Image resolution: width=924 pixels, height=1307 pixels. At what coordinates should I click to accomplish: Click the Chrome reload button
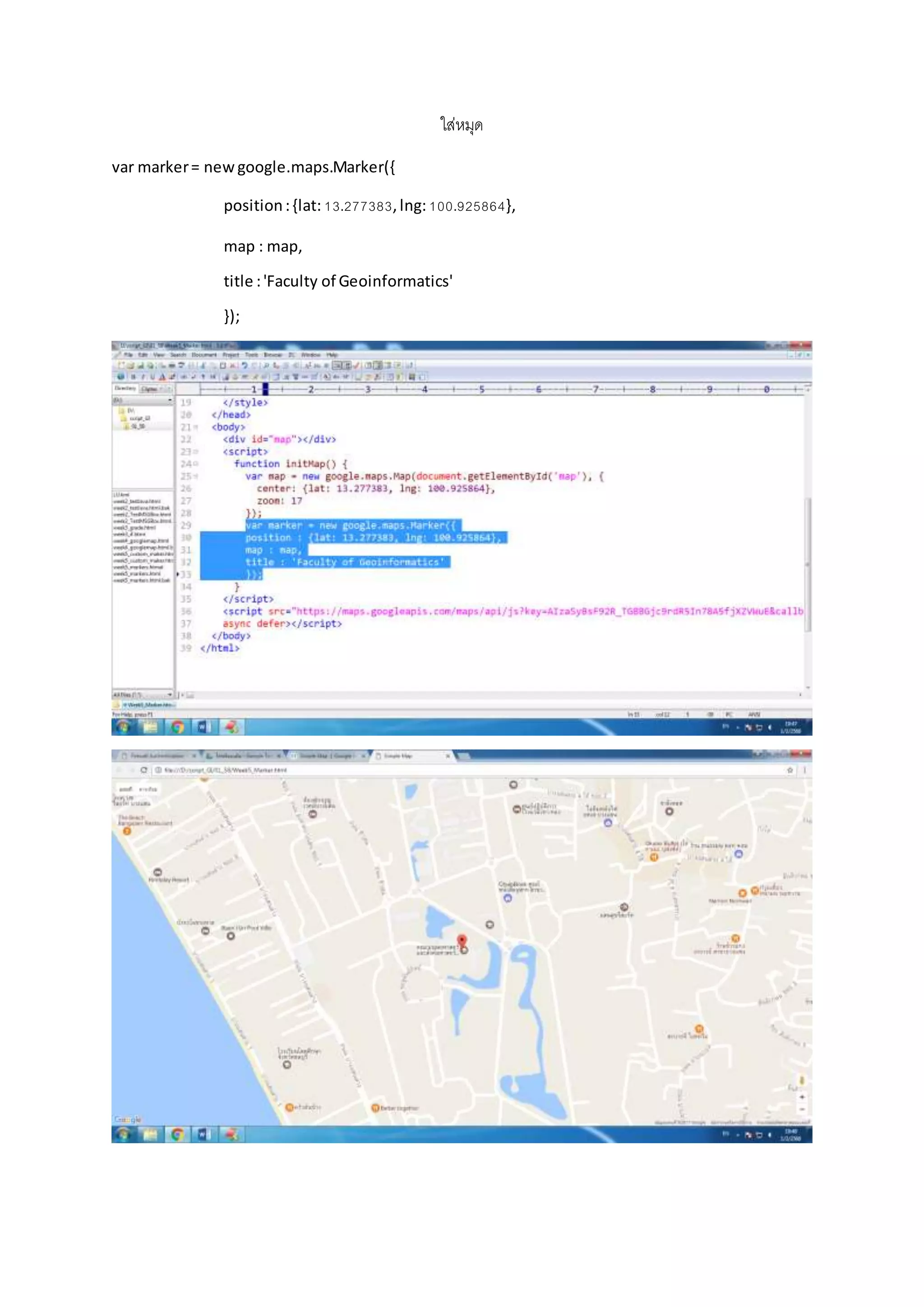(x=144, y=770)
